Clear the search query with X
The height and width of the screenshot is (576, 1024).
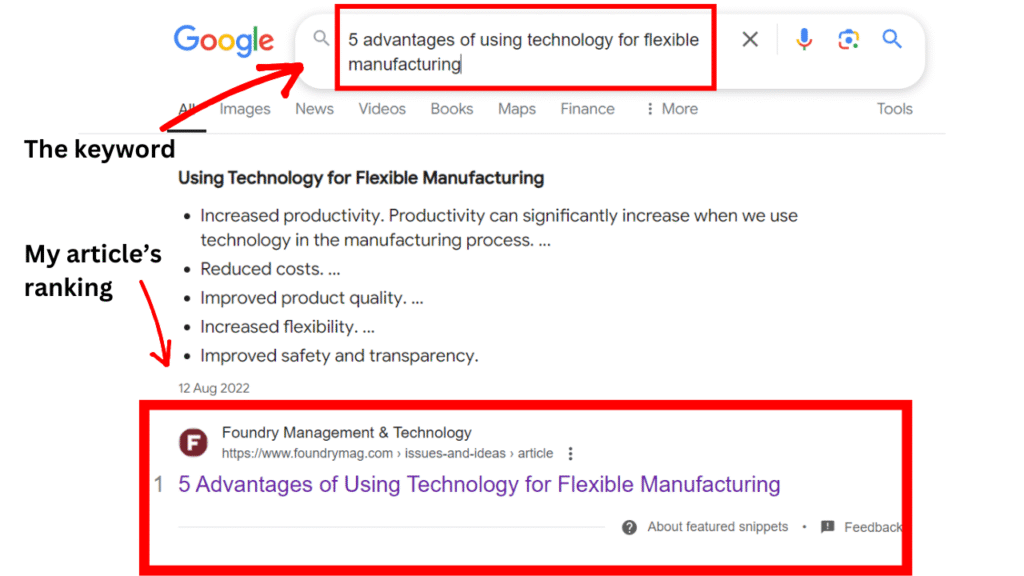pos(750,39)
